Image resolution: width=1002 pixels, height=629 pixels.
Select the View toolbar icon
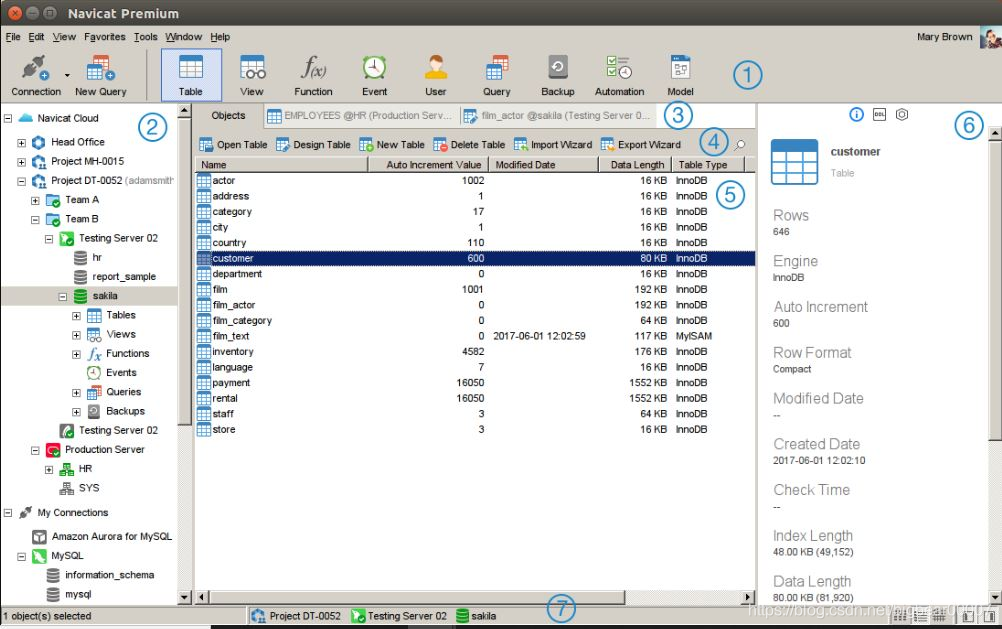(x=252, y=75)
